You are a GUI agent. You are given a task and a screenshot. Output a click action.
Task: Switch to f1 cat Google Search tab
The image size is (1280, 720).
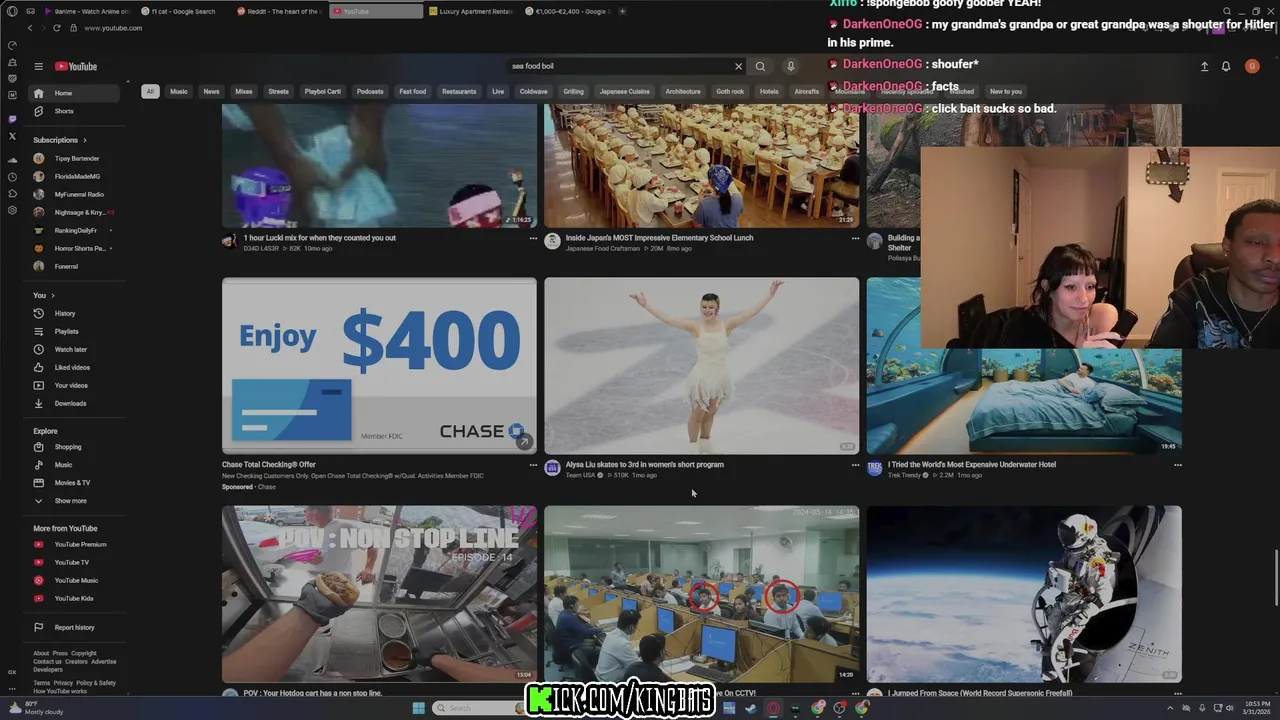click(182, 11)
